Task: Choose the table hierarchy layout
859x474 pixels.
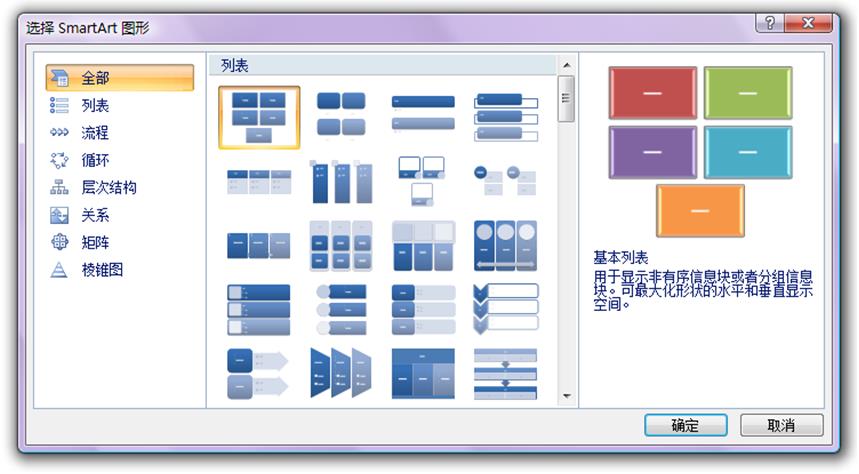Action: 423,373
